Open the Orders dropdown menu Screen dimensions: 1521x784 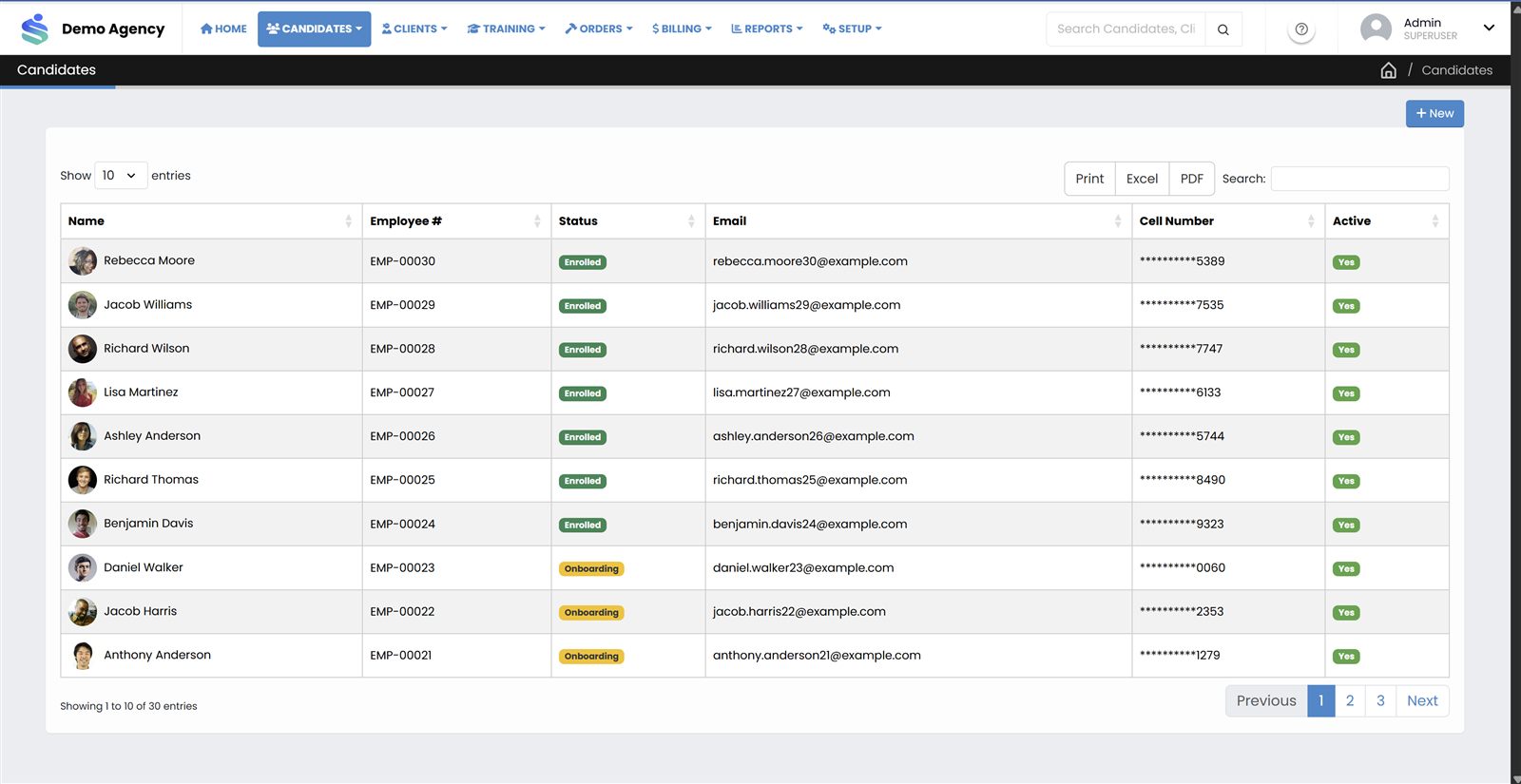(x=599, y=29)
